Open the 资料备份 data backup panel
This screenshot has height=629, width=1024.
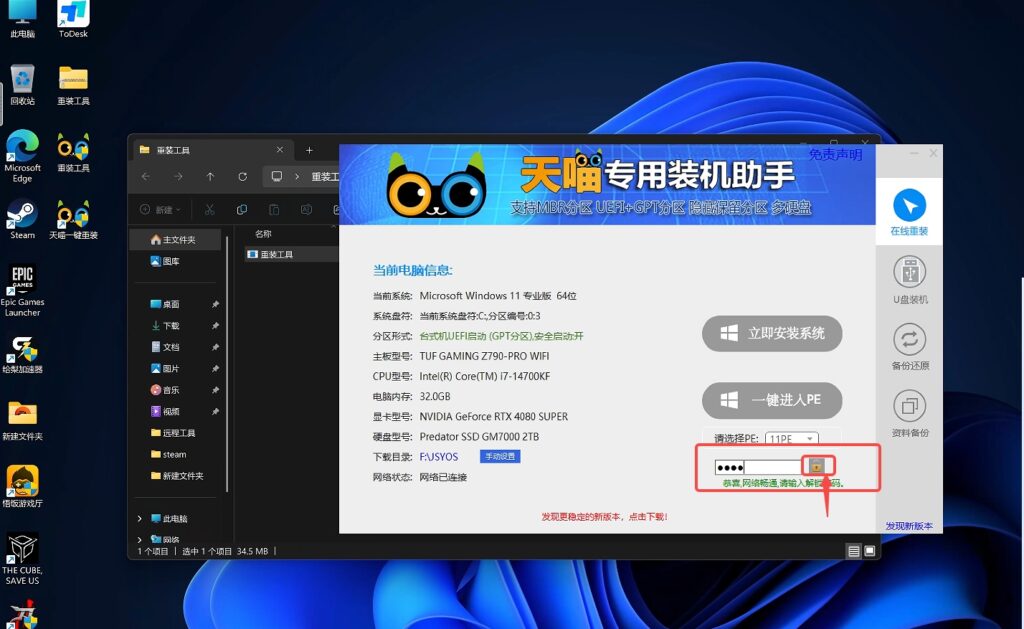point(909,414)
